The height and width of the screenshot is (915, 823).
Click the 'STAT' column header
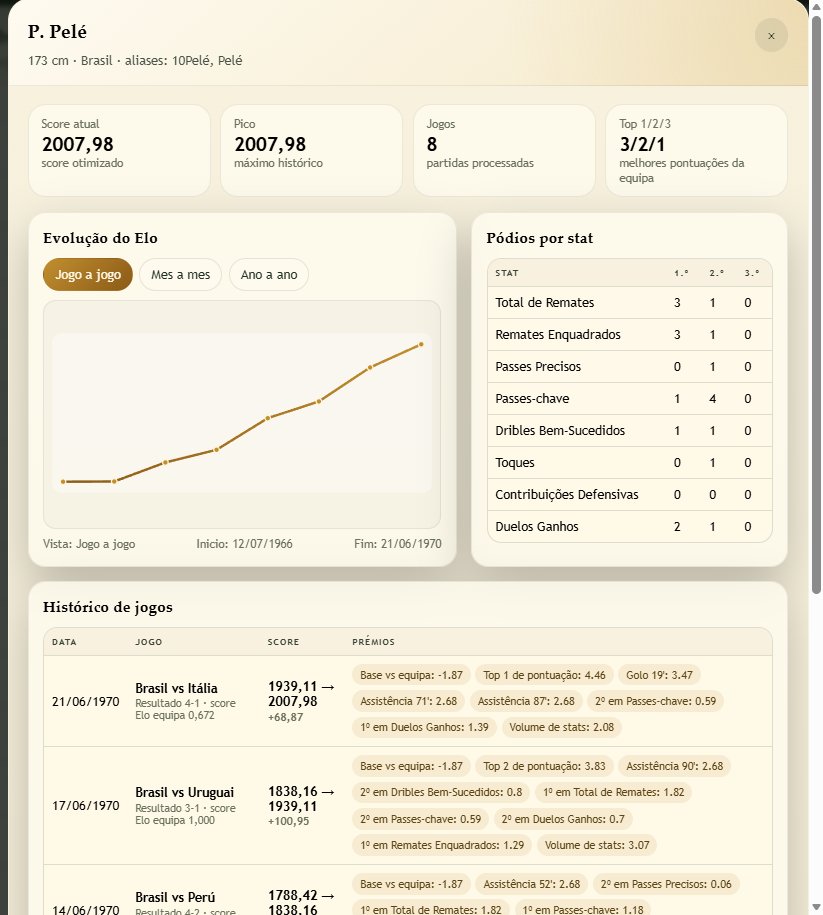click(x=507, y=273)
